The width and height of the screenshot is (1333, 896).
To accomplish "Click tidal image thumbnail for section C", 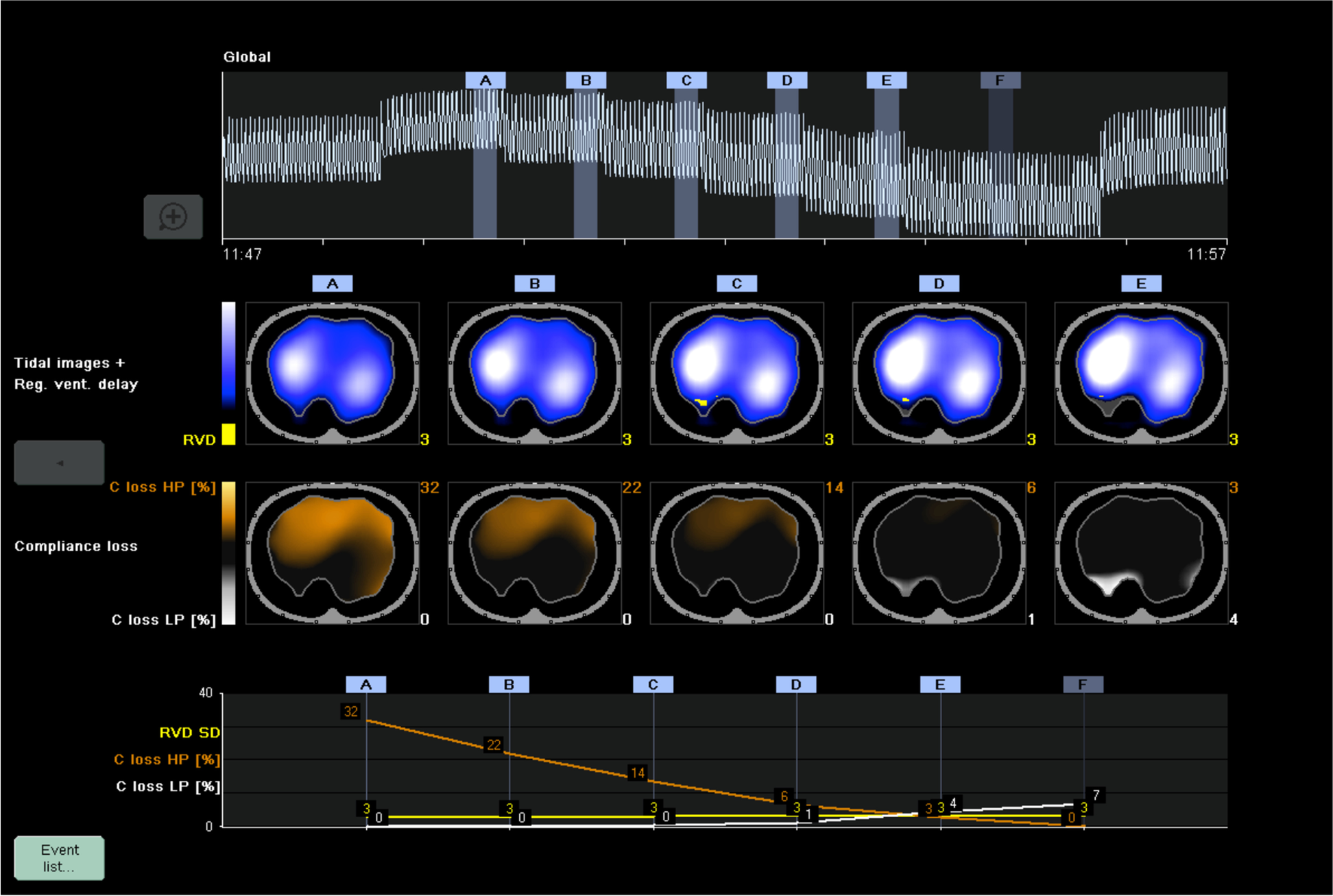I will [736, 373].
